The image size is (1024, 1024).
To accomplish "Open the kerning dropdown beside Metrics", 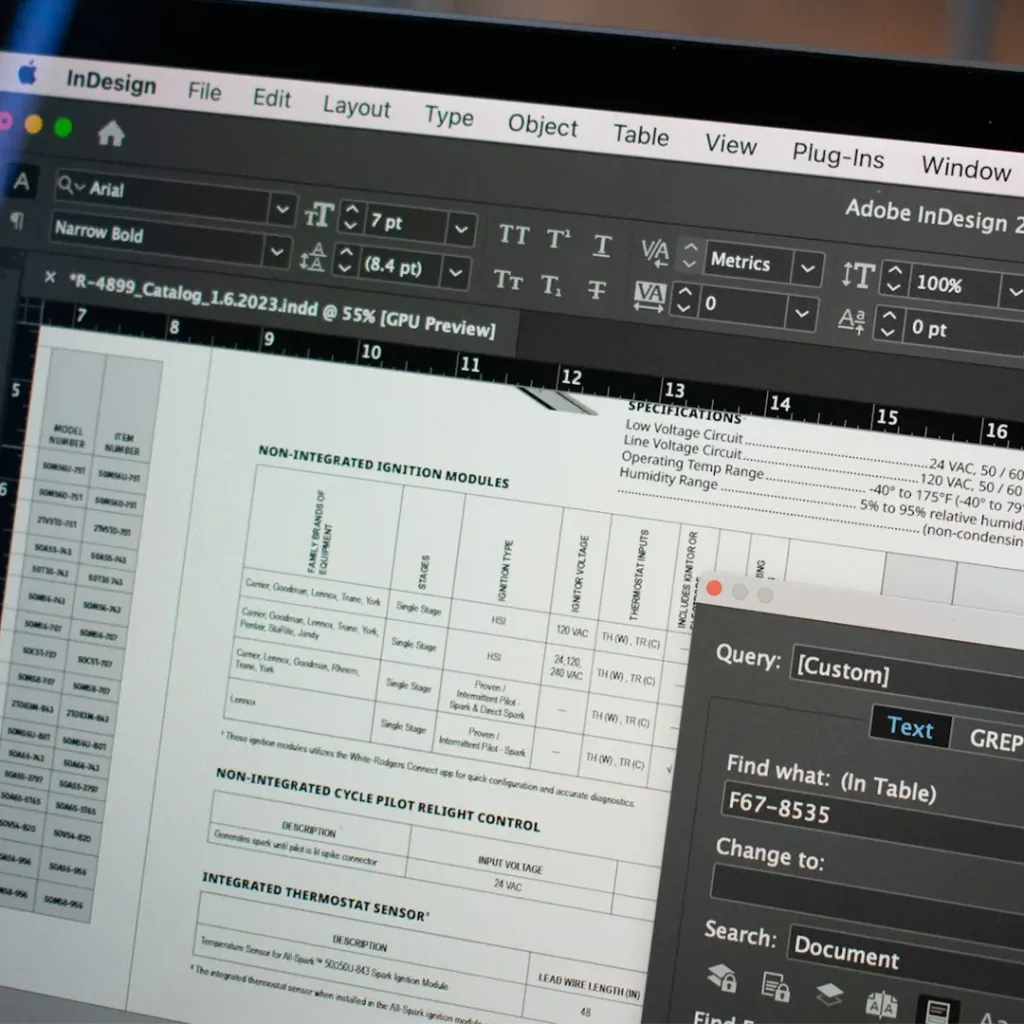I will [x=807, y=268].
